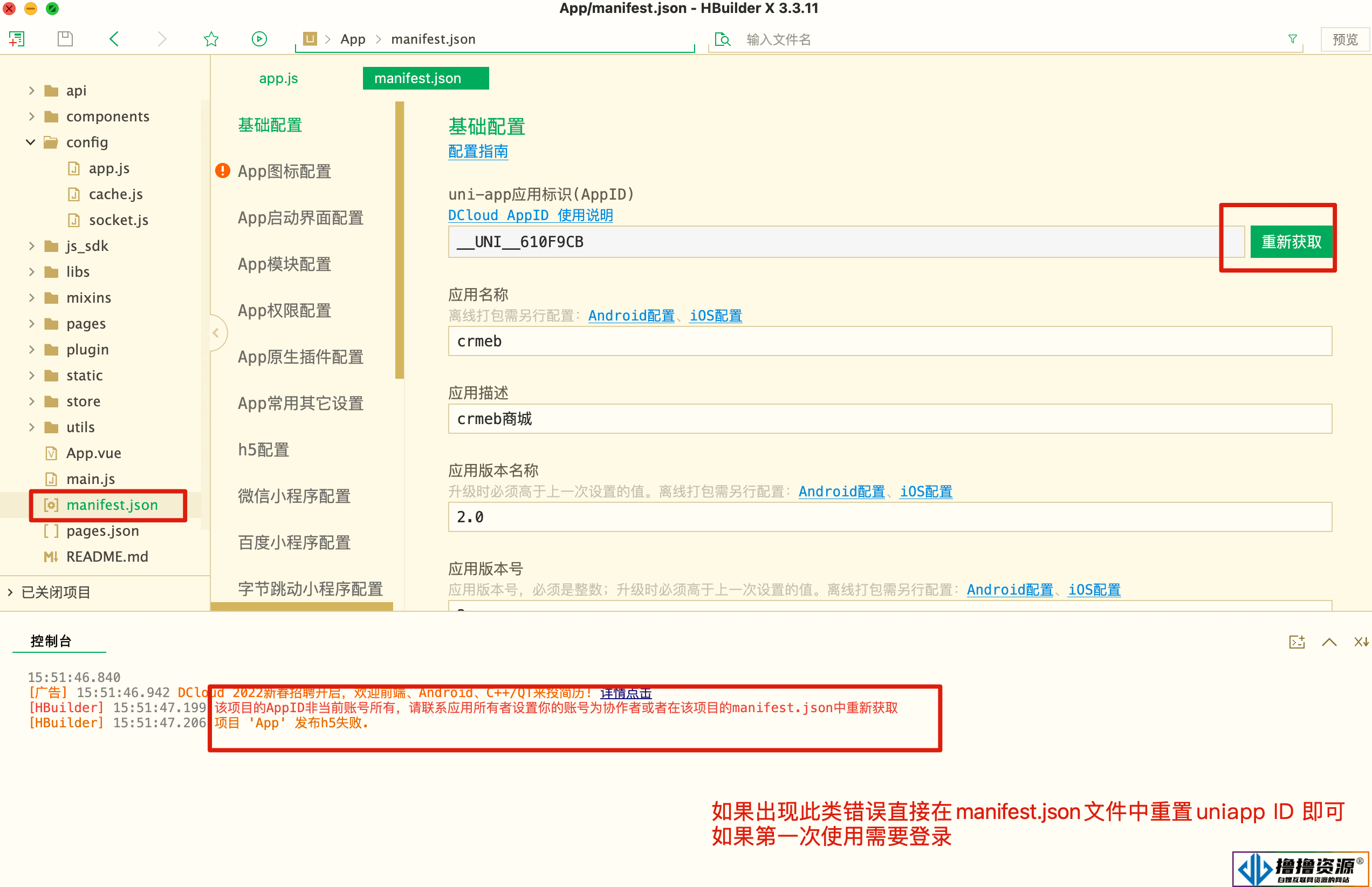The height and width of the screenshot is (887, 1372).
Task: Open the 微信小程序配置 section
Action: click(294, 496)
